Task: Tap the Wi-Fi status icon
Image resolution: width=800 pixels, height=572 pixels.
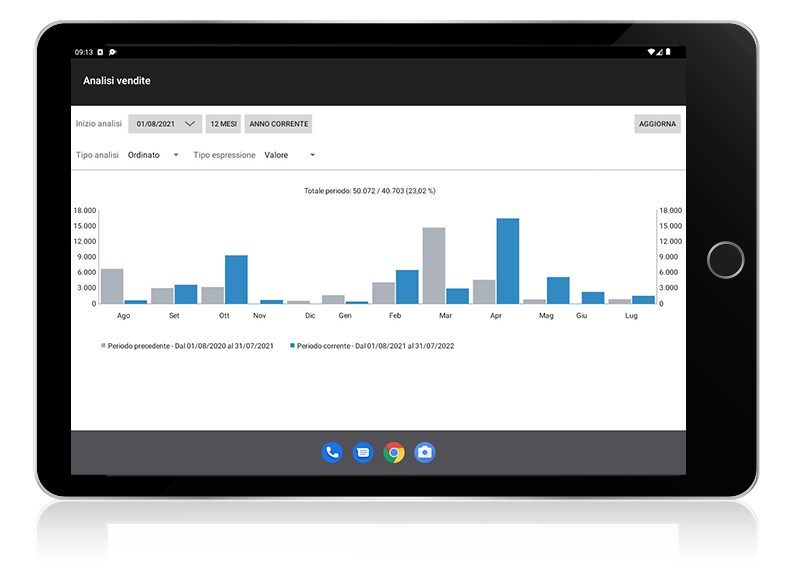Action: [x=652, y=52]
